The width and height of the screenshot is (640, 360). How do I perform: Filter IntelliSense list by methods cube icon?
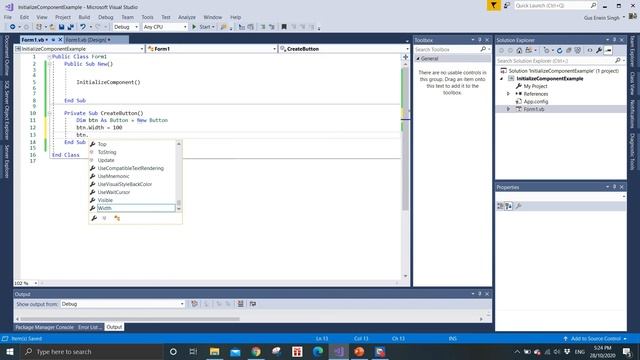104,218
